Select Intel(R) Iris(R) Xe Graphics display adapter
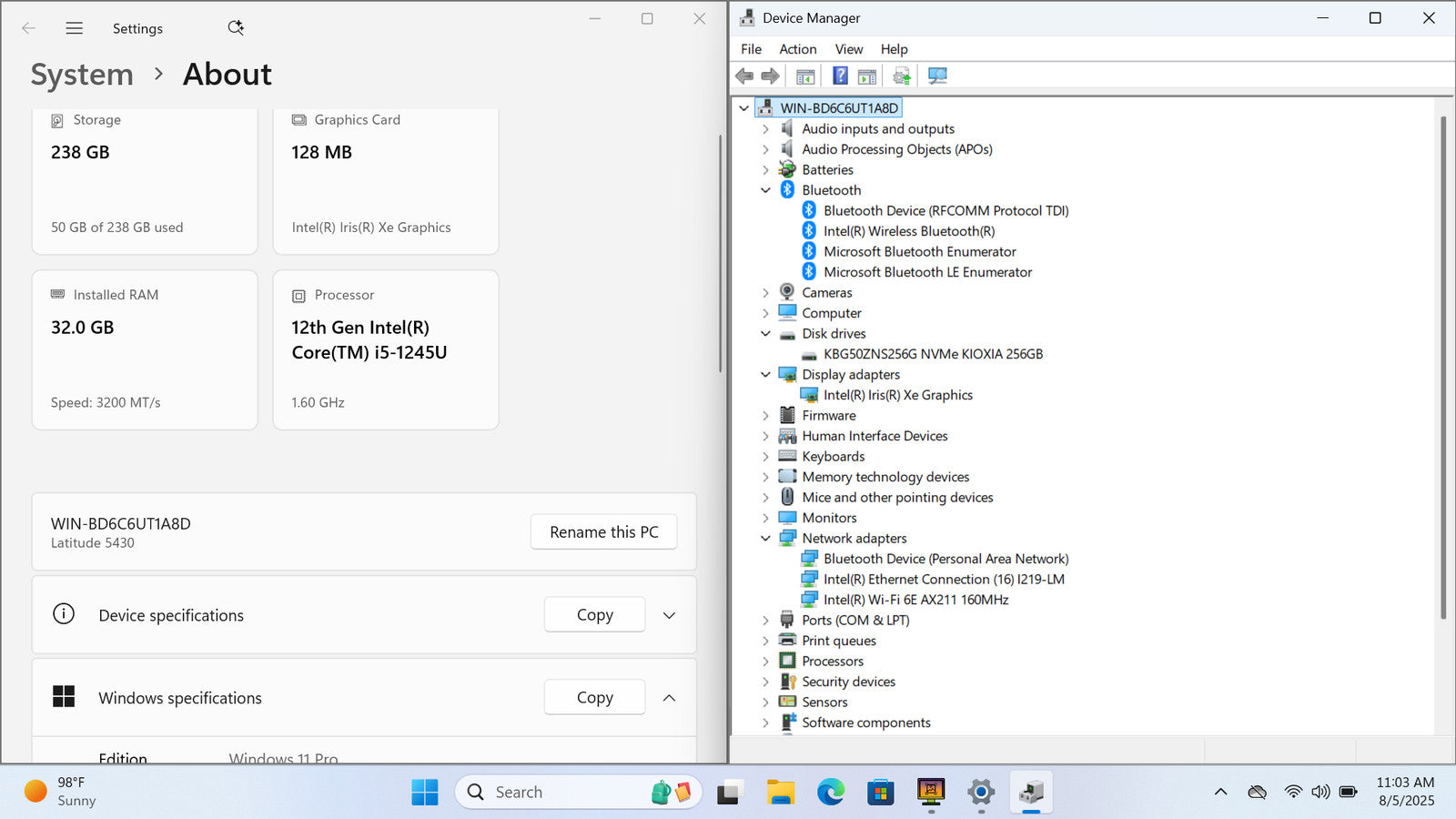The height and width of the screenshot is (819, 1456). [x=897, y=395]
